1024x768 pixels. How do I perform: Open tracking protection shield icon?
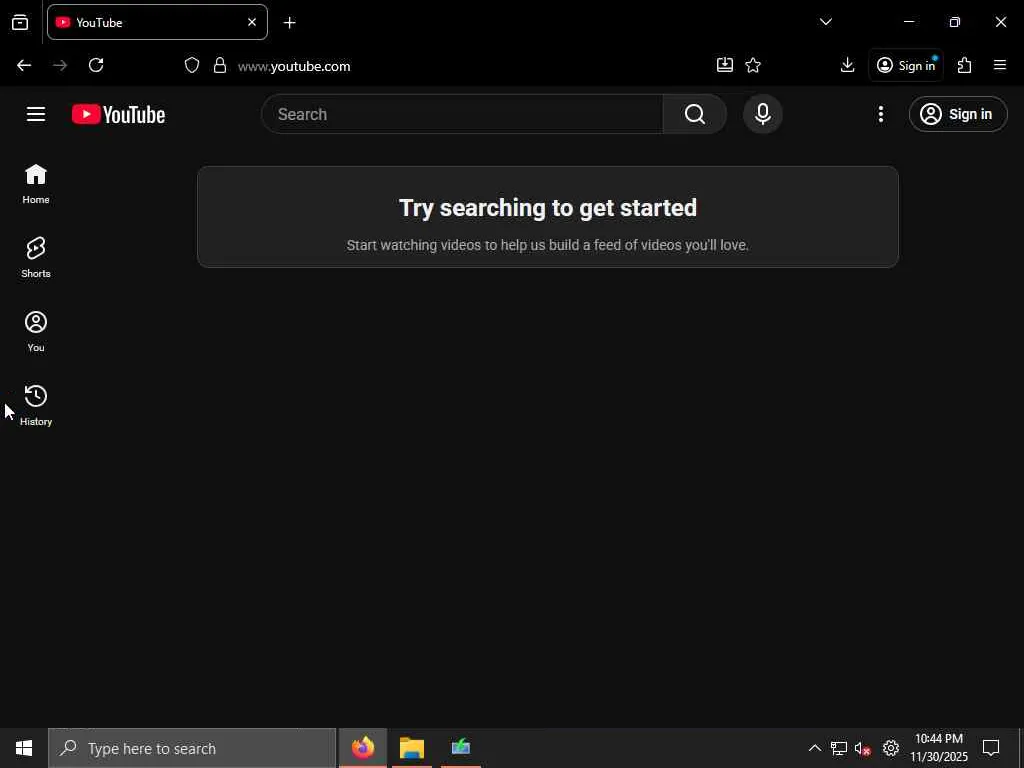pos(191,65)
